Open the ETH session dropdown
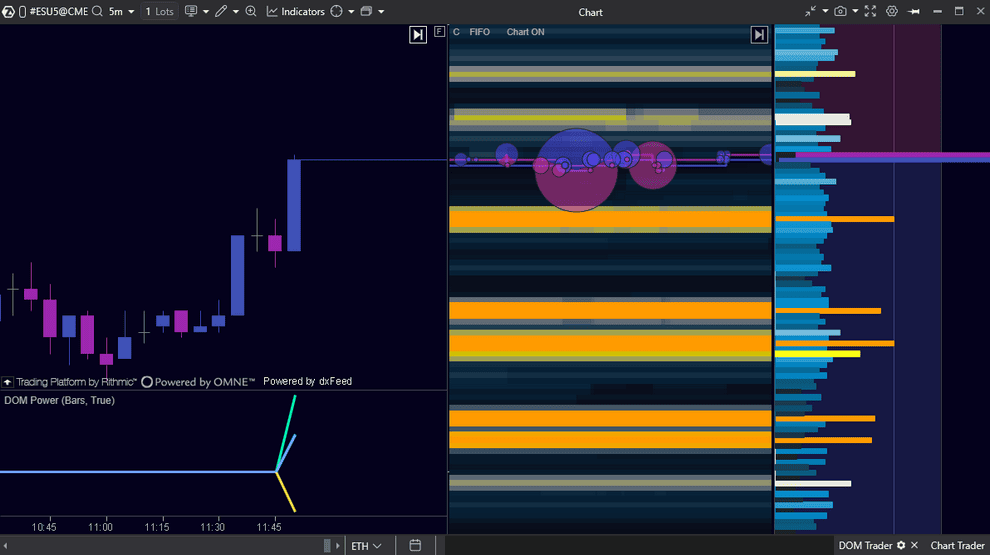 point(366,546)
